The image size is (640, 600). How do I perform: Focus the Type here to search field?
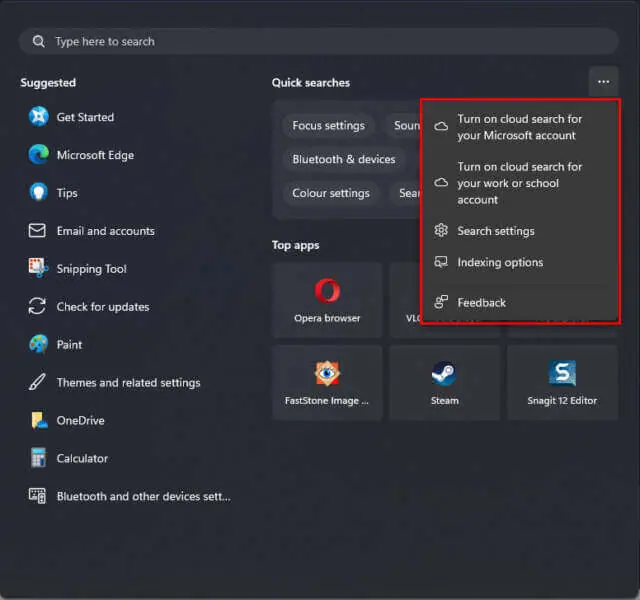pos(319,41)
